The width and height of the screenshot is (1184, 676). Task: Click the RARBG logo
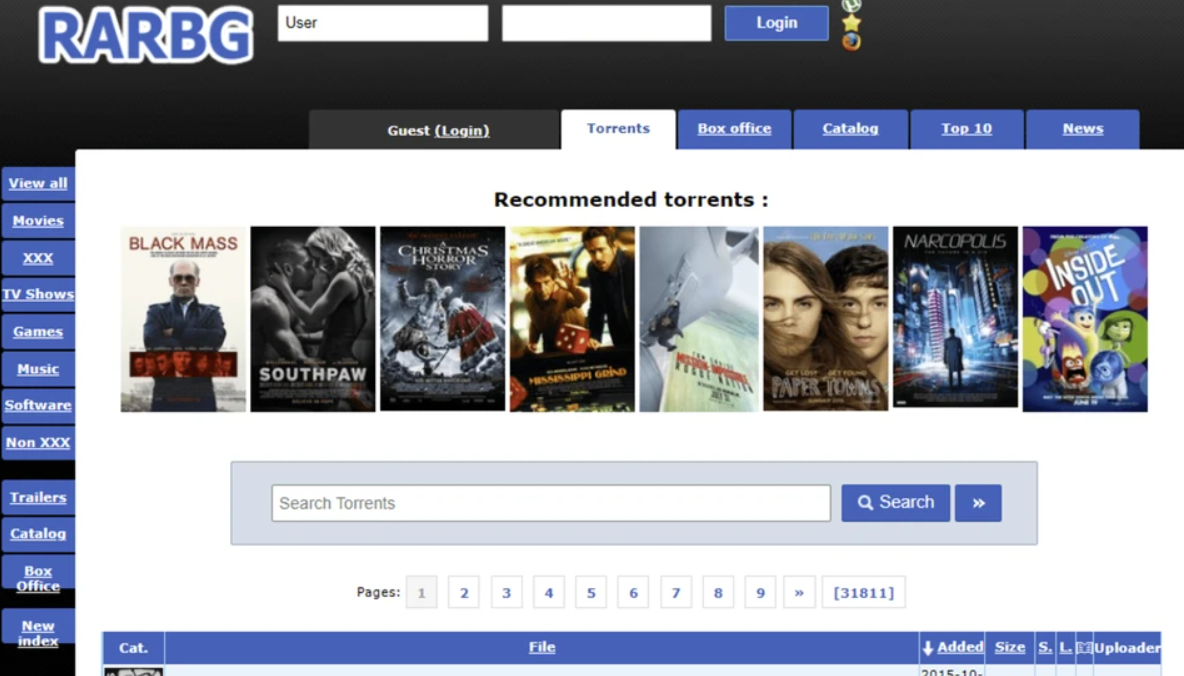[146, 35]
